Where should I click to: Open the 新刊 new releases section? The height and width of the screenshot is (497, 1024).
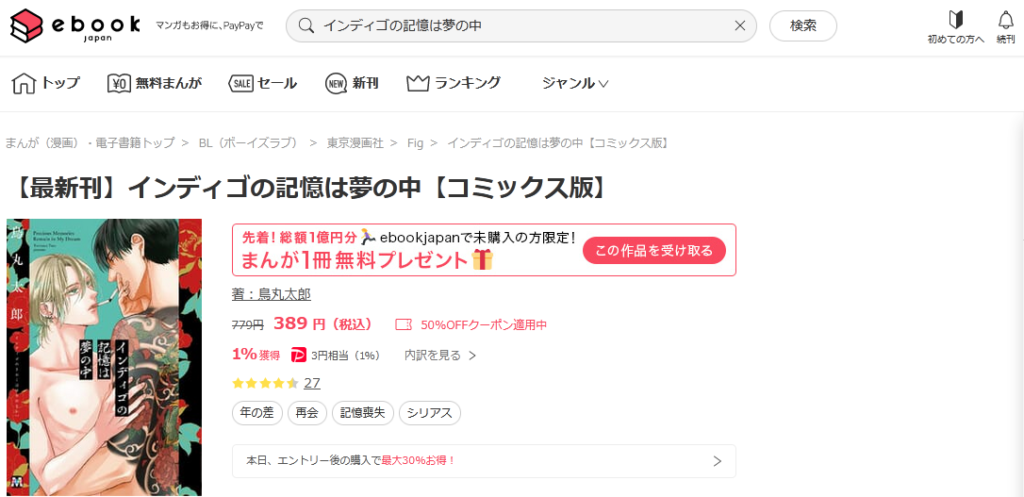(352, 83)
